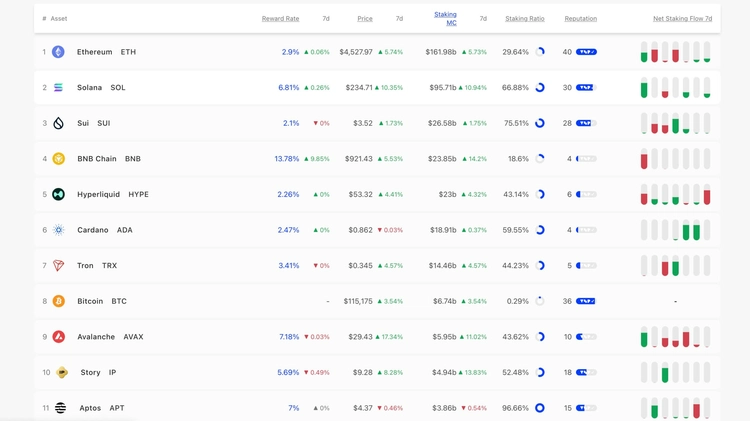Click the Sui droplet icon

(58, 124)
